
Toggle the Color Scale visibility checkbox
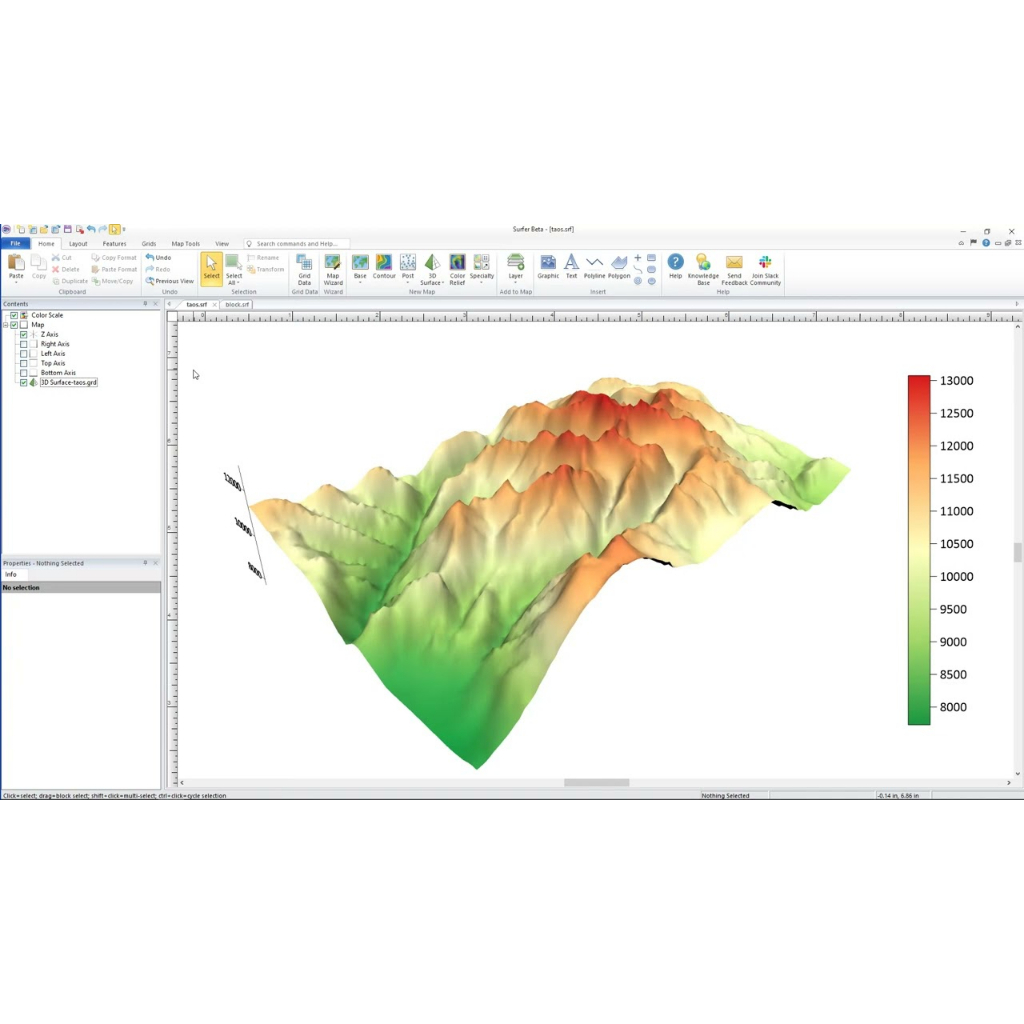click(x=14, y=315)
